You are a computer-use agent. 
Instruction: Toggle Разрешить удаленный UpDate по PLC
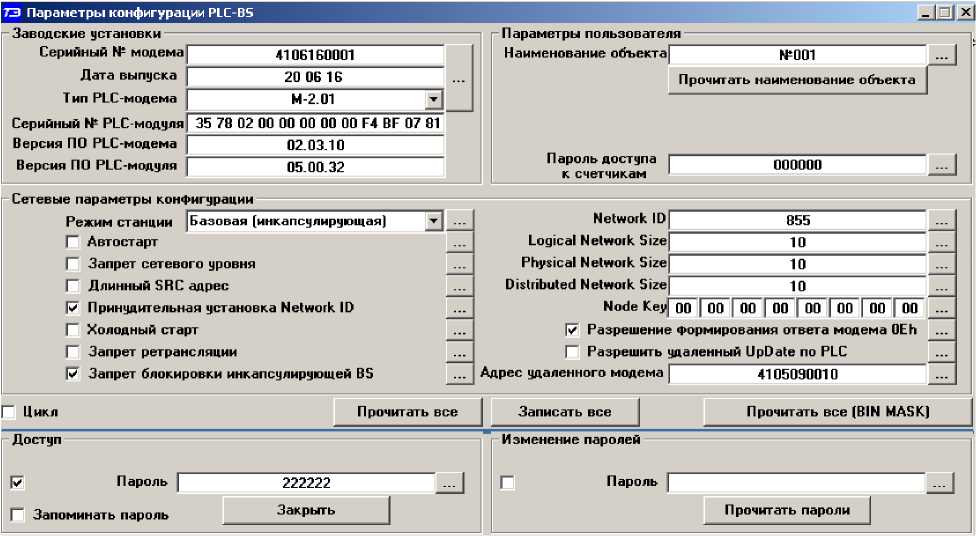tap(573, 352)
